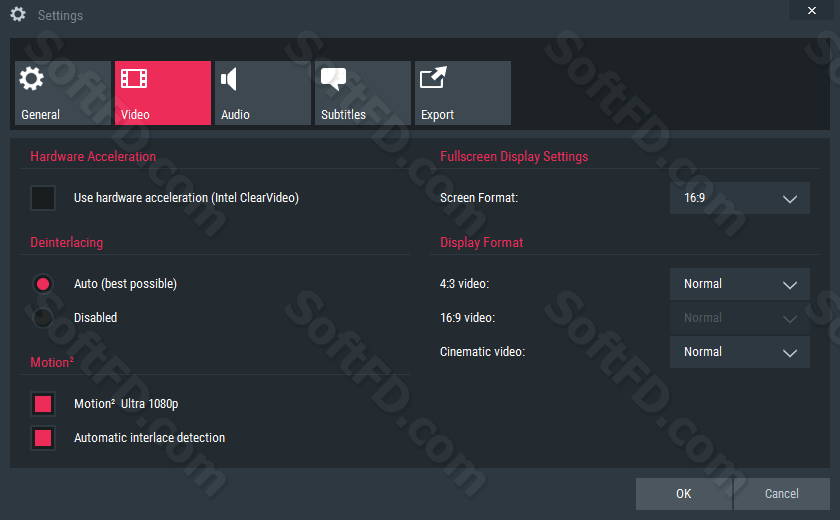
Task: Click the Cancel button
Action: tap(782, 494)
